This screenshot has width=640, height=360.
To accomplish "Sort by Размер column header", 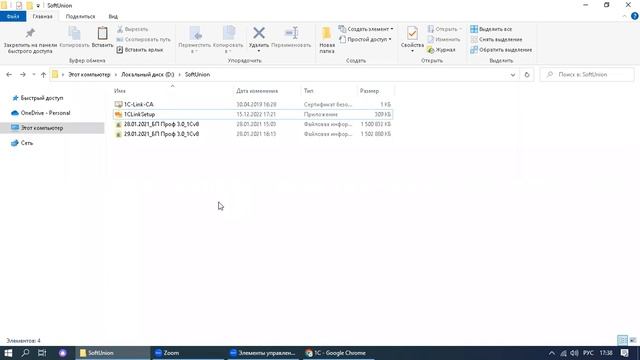I will click(369, 91).
